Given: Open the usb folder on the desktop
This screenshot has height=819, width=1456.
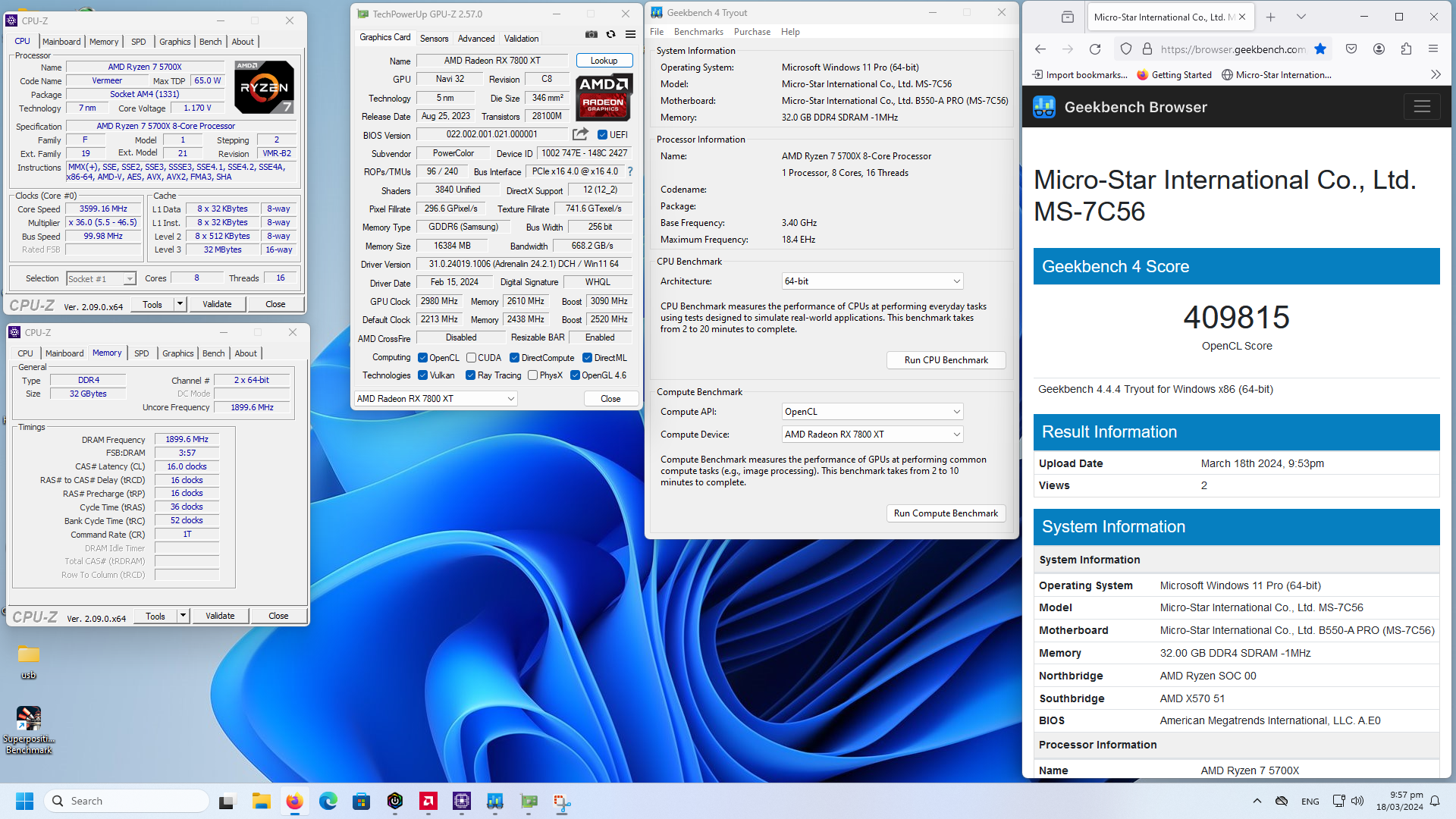Looking at the screenshot, I should (29, 662).
